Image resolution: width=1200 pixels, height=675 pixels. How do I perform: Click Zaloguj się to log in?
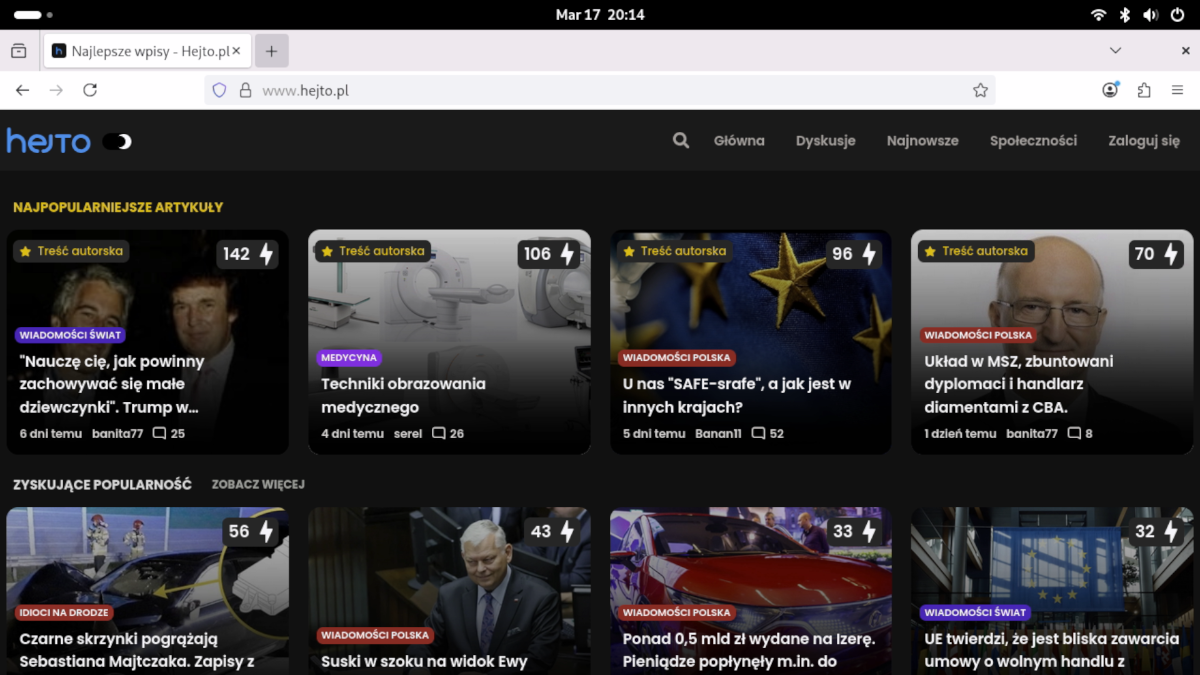1144,141
